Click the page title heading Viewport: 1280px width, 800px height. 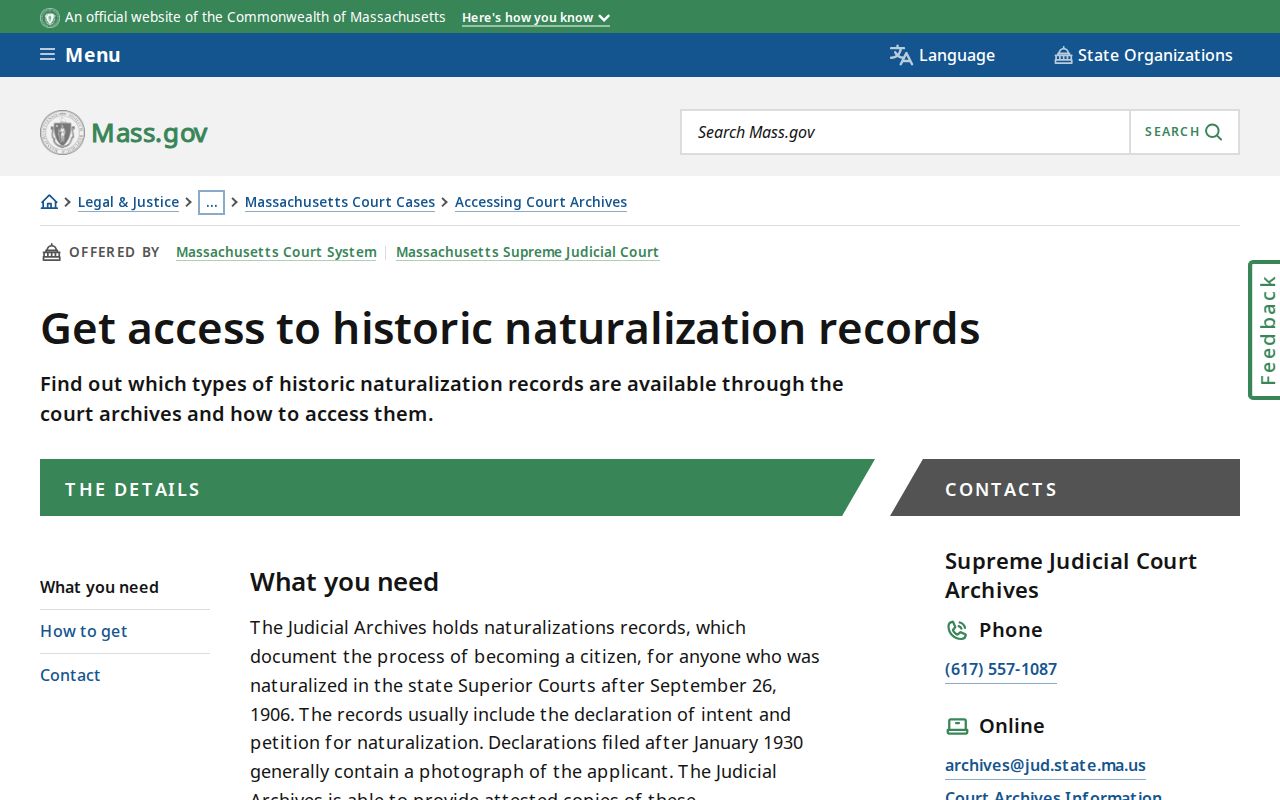click(510, 328)
